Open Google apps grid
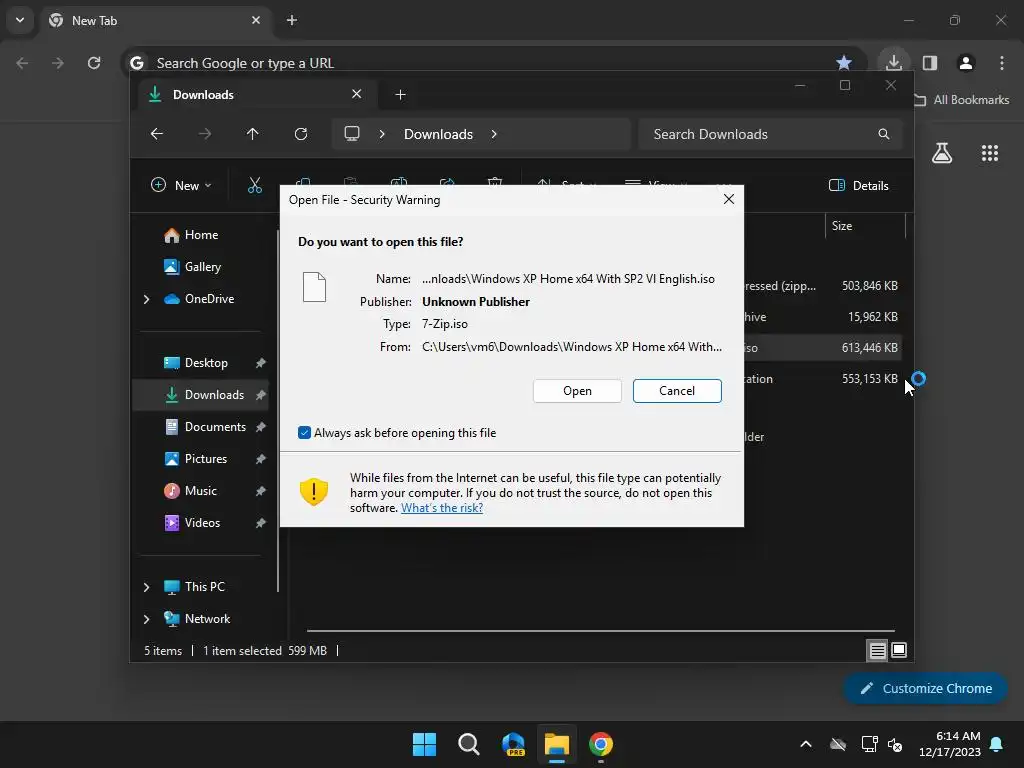Image resolution: width=1024 pixels, height=768 pixels. (990, 153)
